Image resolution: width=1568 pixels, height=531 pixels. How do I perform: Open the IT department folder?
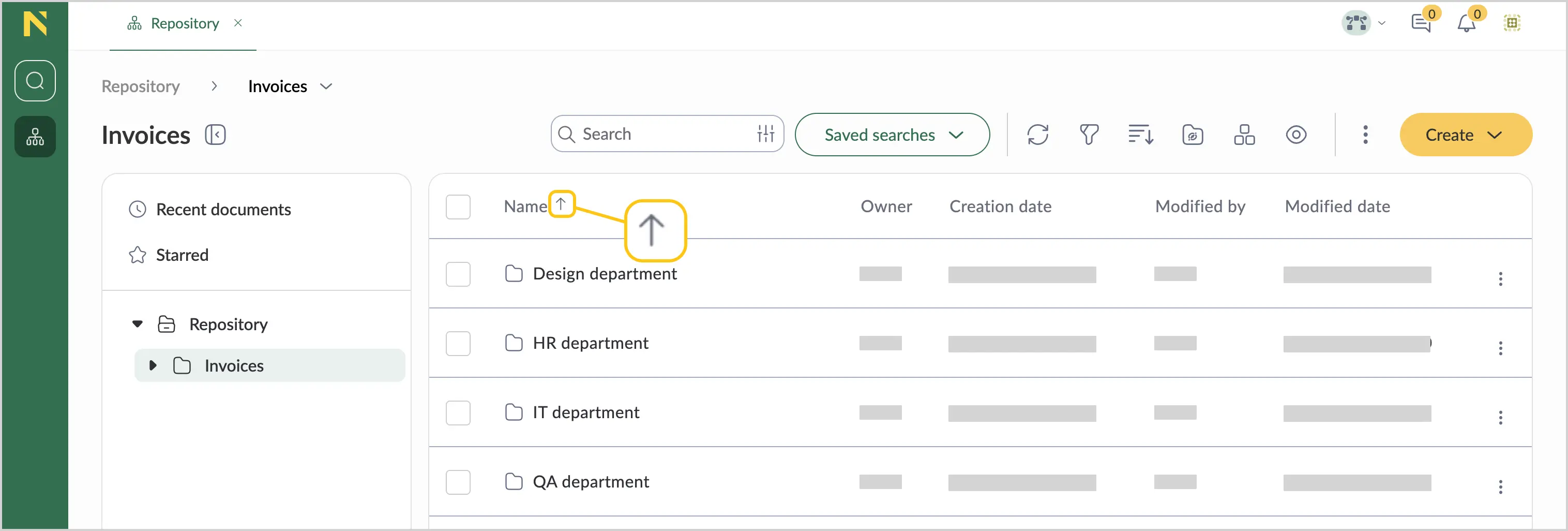point(585,413)
